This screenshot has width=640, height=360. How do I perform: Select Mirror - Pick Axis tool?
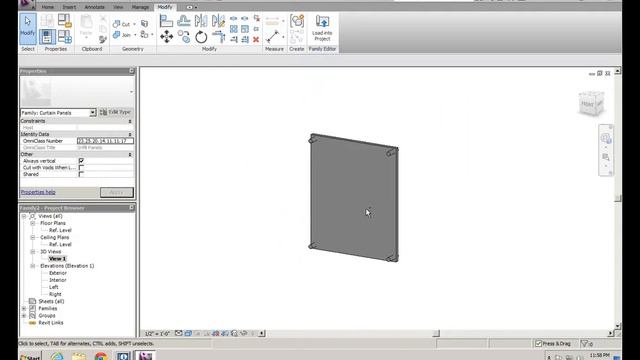(201, 20)
